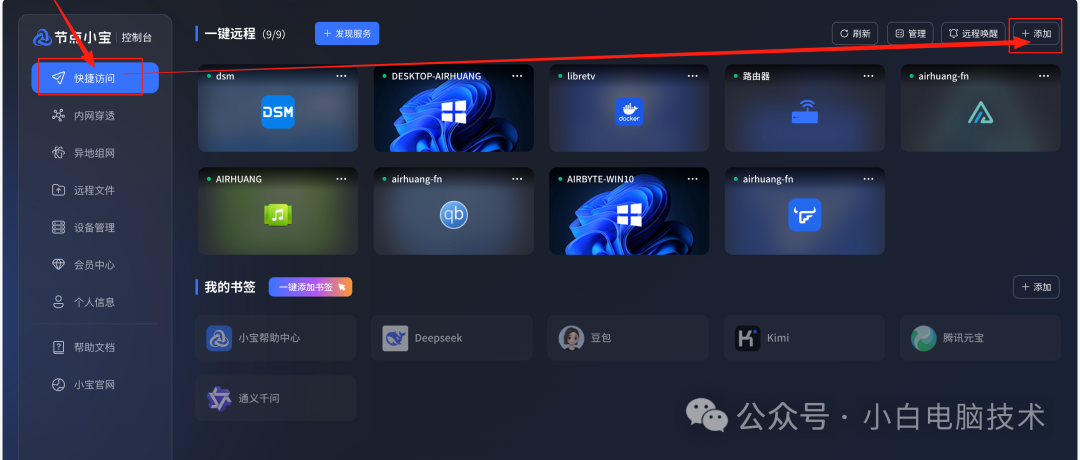Image resolution: width=1080 pixels, height=460 pixels.
Task: Open the 路由器 router icon
Action: 804,112
